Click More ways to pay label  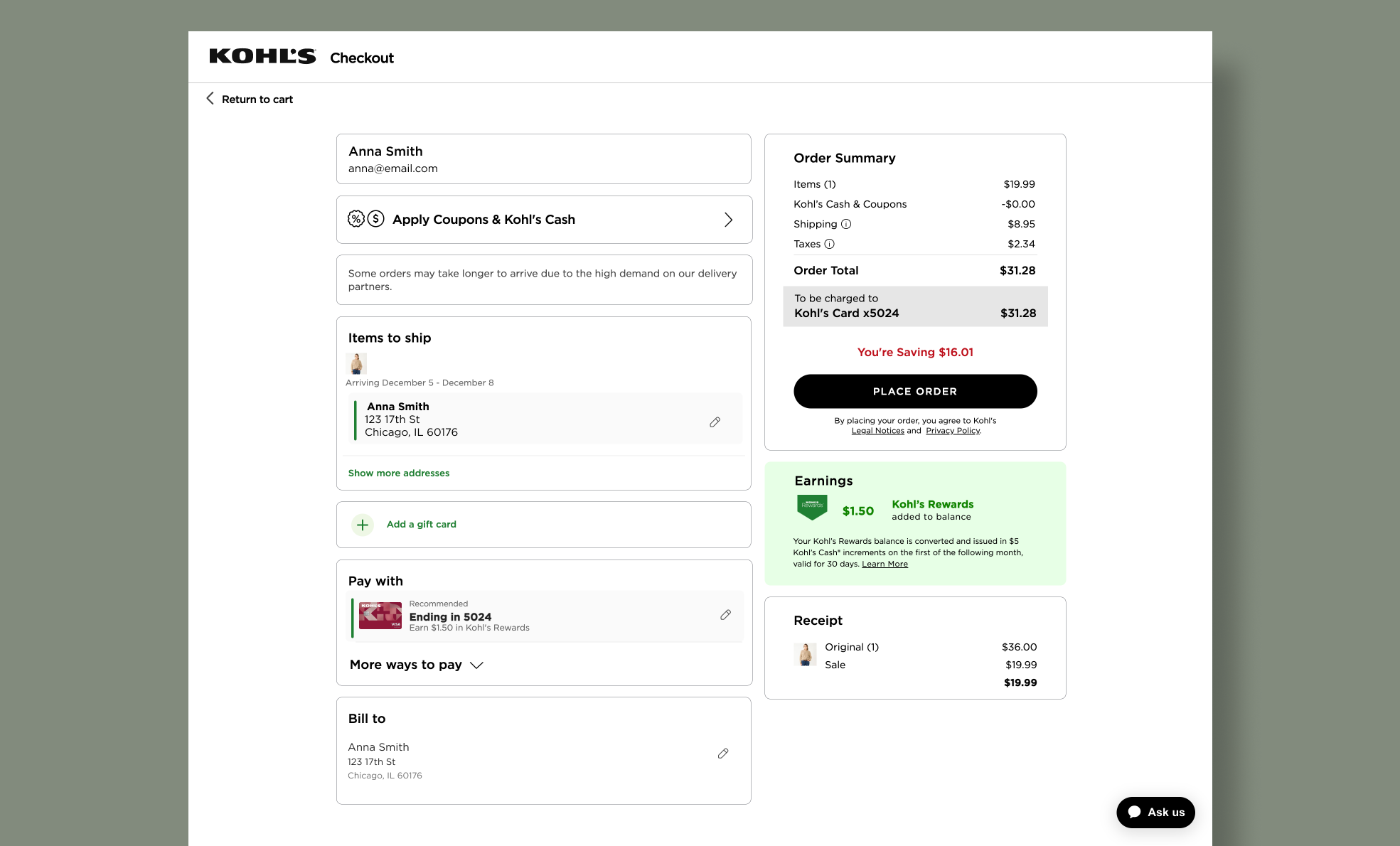(406, 665)
